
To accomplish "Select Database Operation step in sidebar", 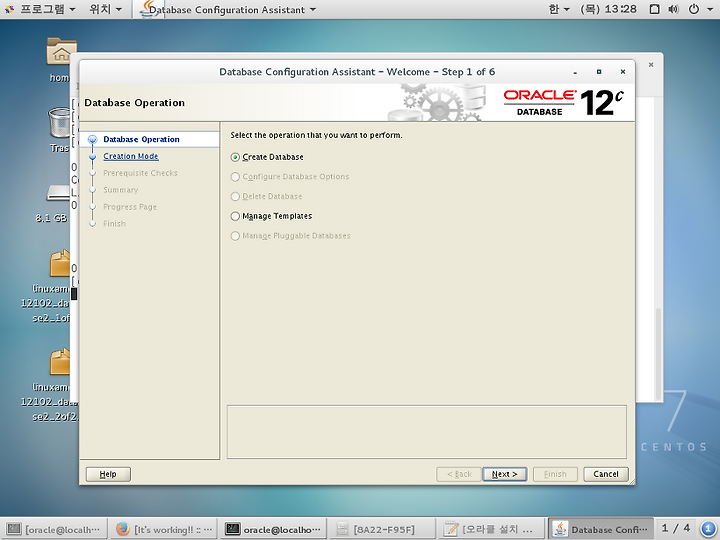I will (x=141, y=139).
